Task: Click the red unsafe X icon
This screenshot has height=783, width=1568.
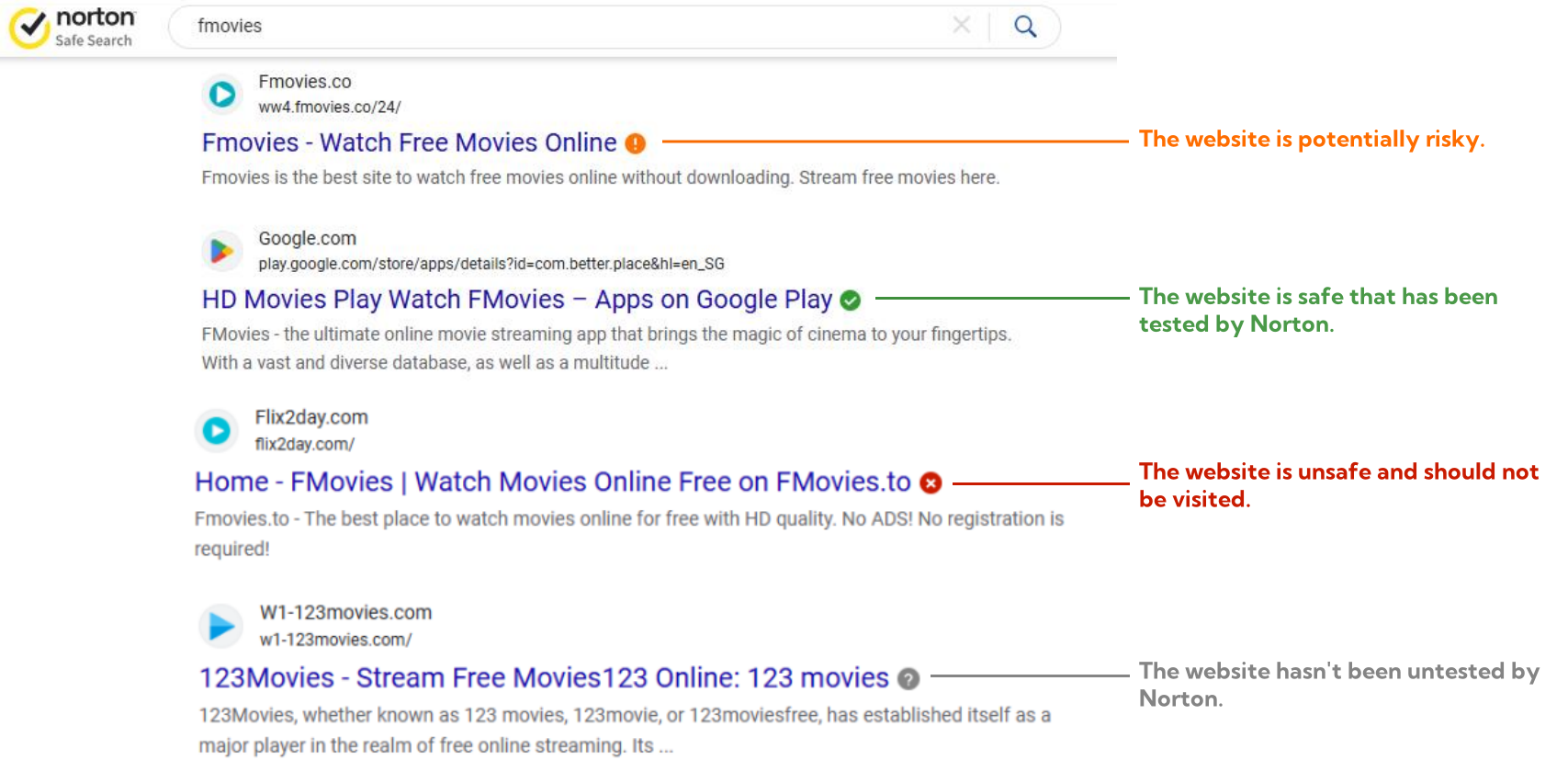Action: pyautogui.click(x=931, y=482)
